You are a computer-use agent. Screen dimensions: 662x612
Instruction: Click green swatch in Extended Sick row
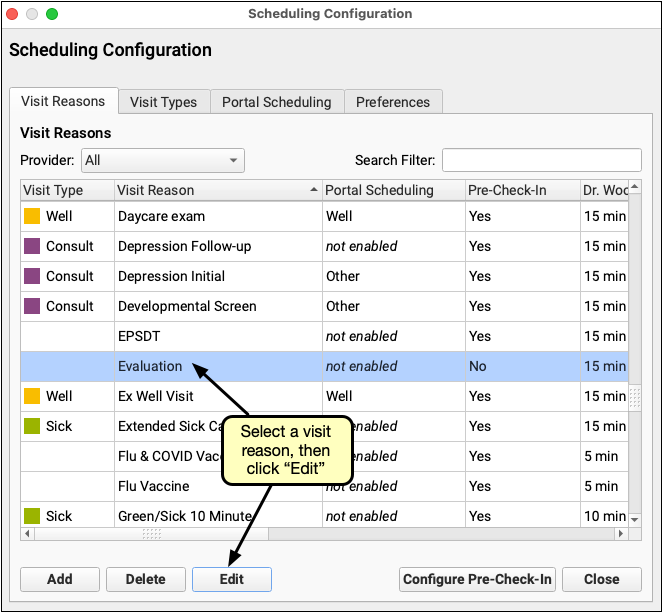pyautogui.click(x=32, y=426)
